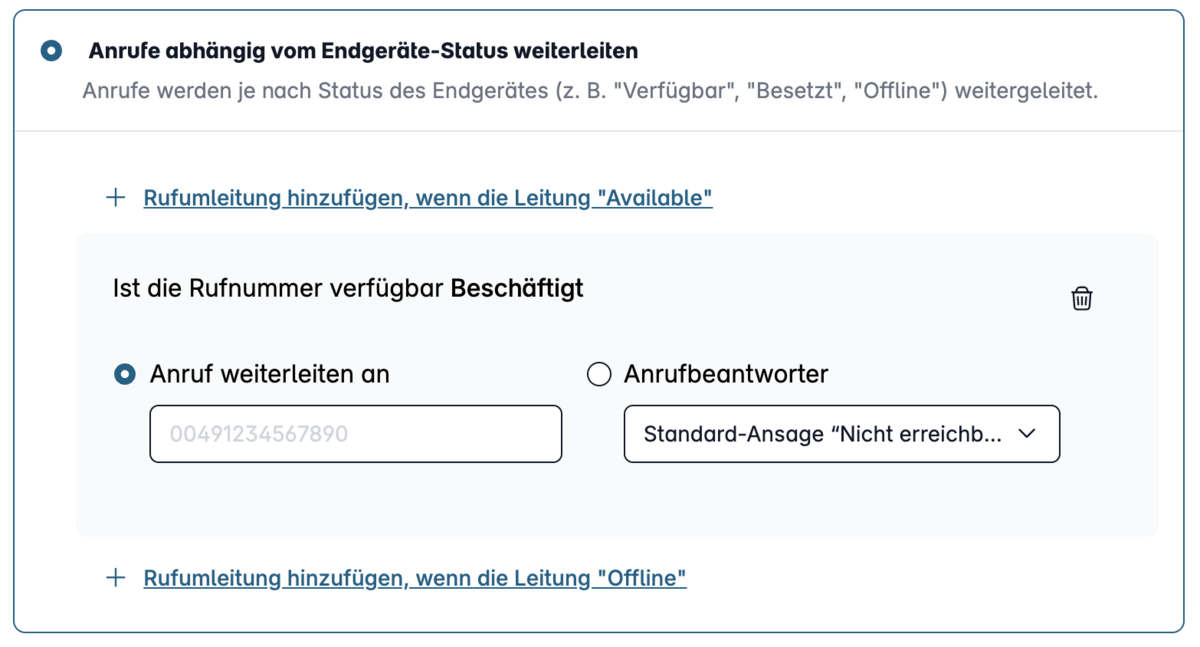
Task: Add call forwarding for line "Offline"
Action: tap(415, 578)
